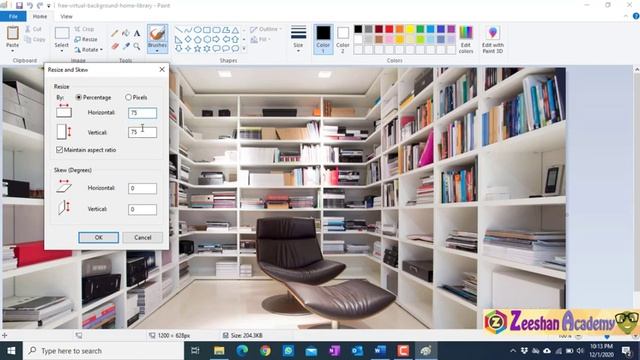
Task: Open the shape Outline dropdown
Action: click(266, 29)
